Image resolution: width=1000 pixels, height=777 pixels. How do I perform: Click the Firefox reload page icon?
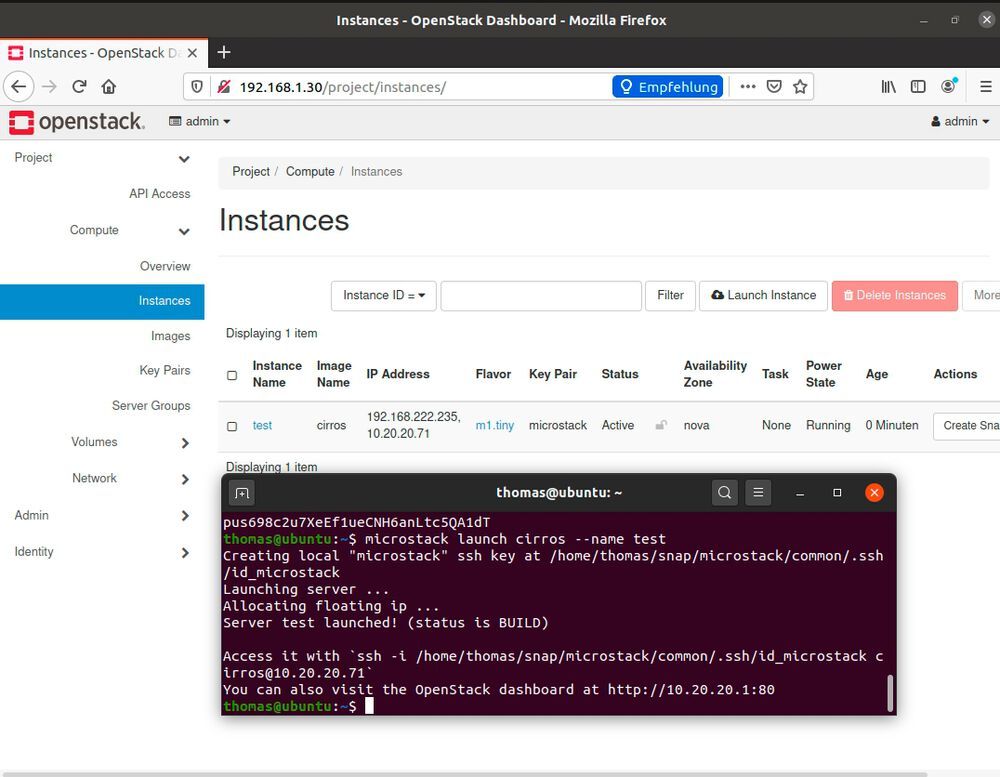click(79, 87)
